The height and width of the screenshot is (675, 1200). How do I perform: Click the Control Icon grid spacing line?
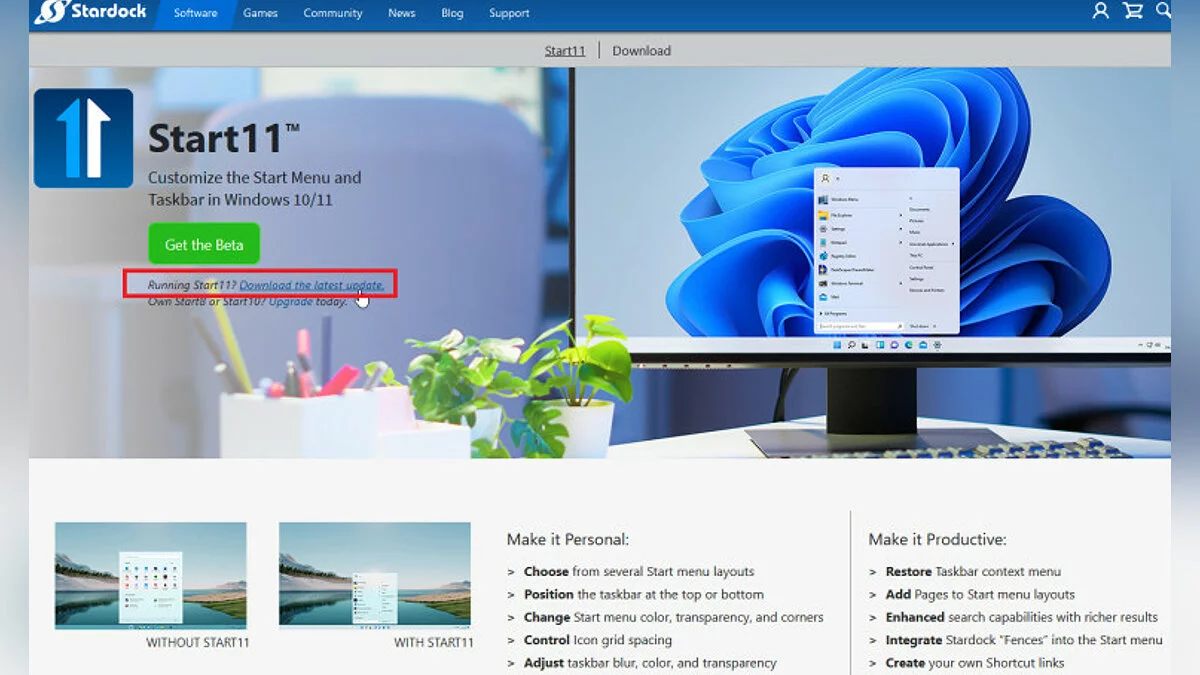597,640
